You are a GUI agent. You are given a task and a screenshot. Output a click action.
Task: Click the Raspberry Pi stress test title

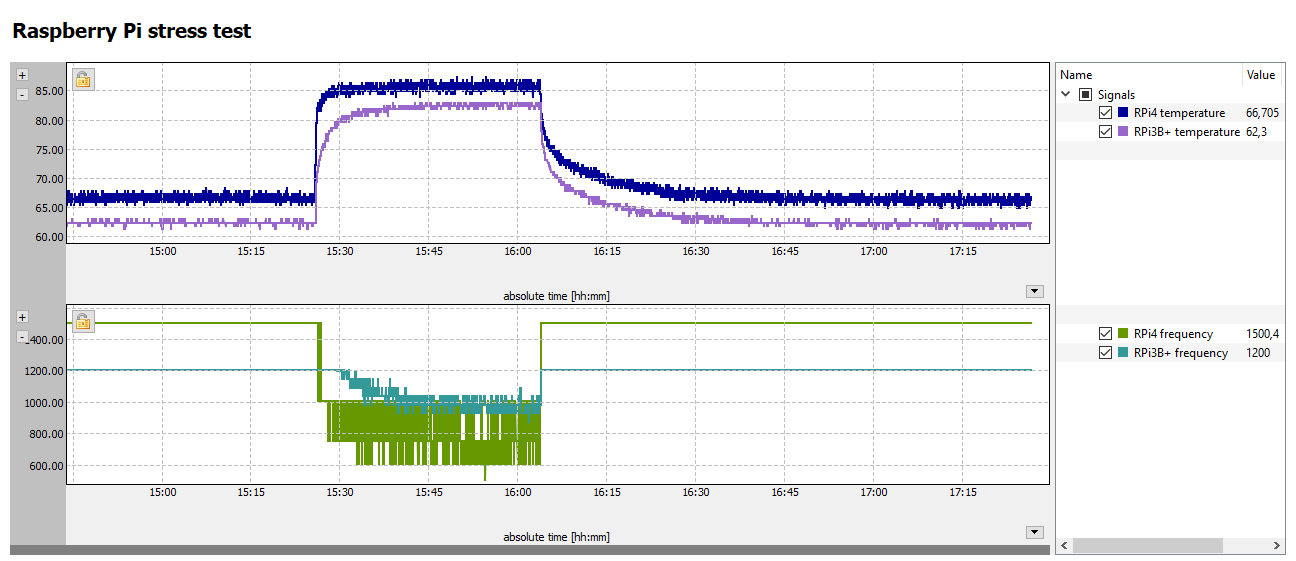(131, 31)
